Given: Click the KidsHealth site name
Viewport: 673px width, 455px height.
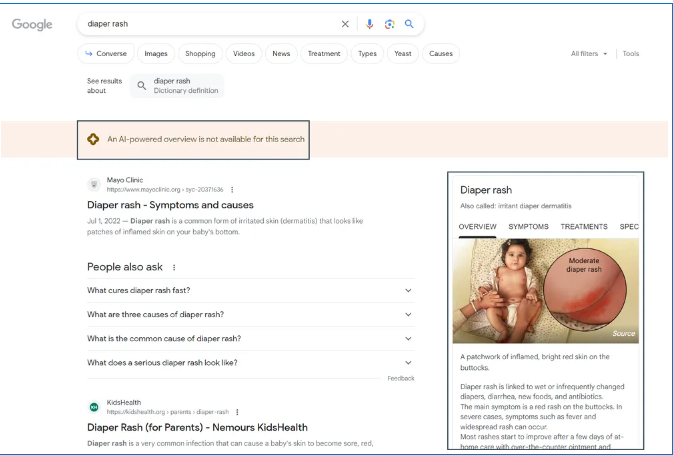Looking at the screenshot, I should pyautogui.click(x=124, y=402).
